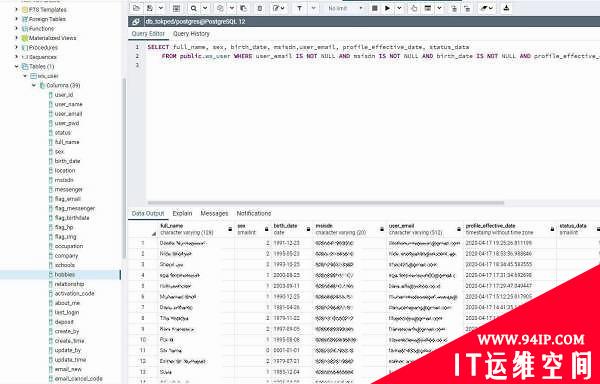Collapse the Tables (1) tree node
The width and height of the screenshot is (600, 384).
(16, 67)
